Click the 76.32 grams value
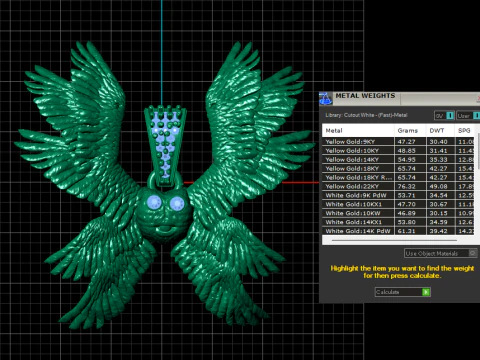480x360 pixels. coord(407,187)
